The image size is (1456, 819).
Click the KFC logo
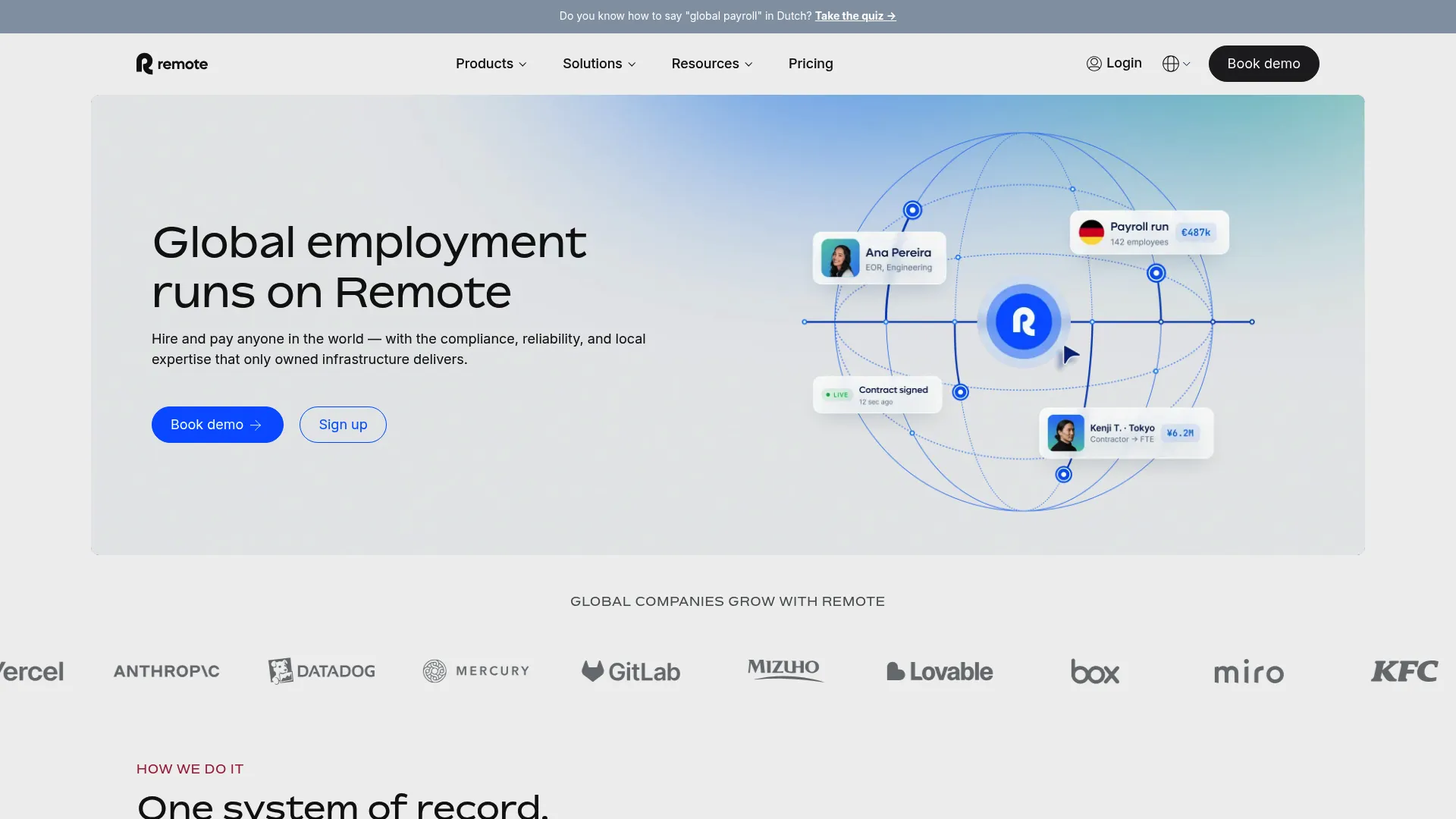1404,671
